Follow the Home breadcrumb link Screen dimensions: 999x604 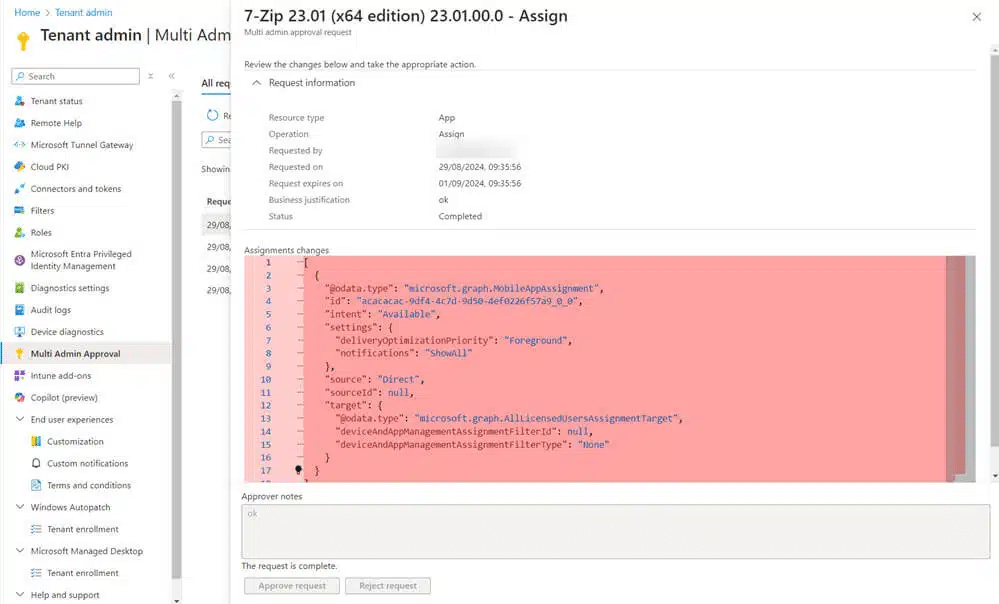27,13
